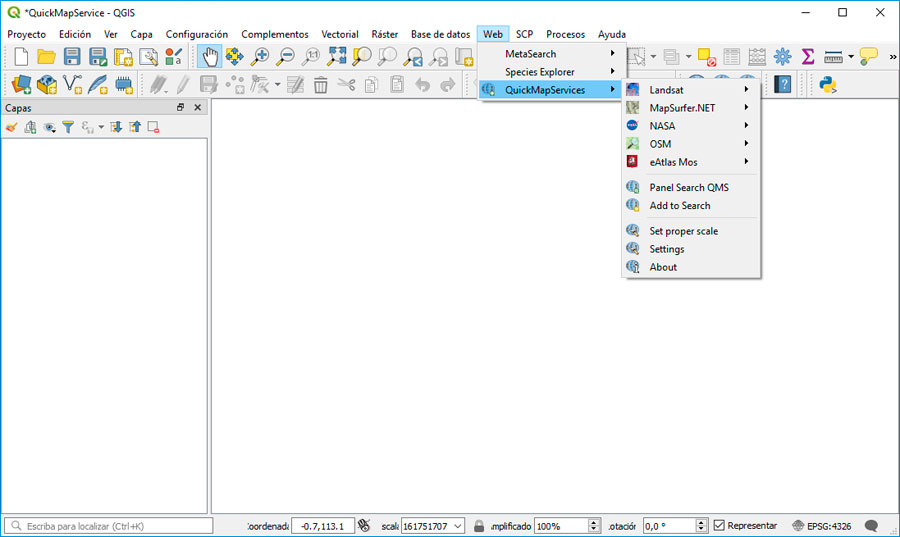Open the Complementos menu

click(x=274, y=34)
